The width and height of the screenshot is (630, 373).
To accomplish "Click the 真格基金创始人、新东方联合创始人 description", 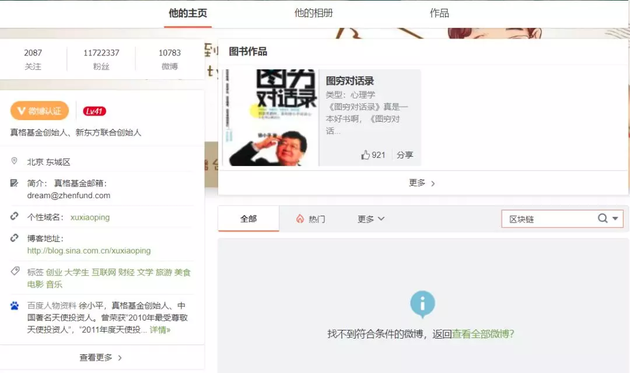I will (x=76, y=132).
